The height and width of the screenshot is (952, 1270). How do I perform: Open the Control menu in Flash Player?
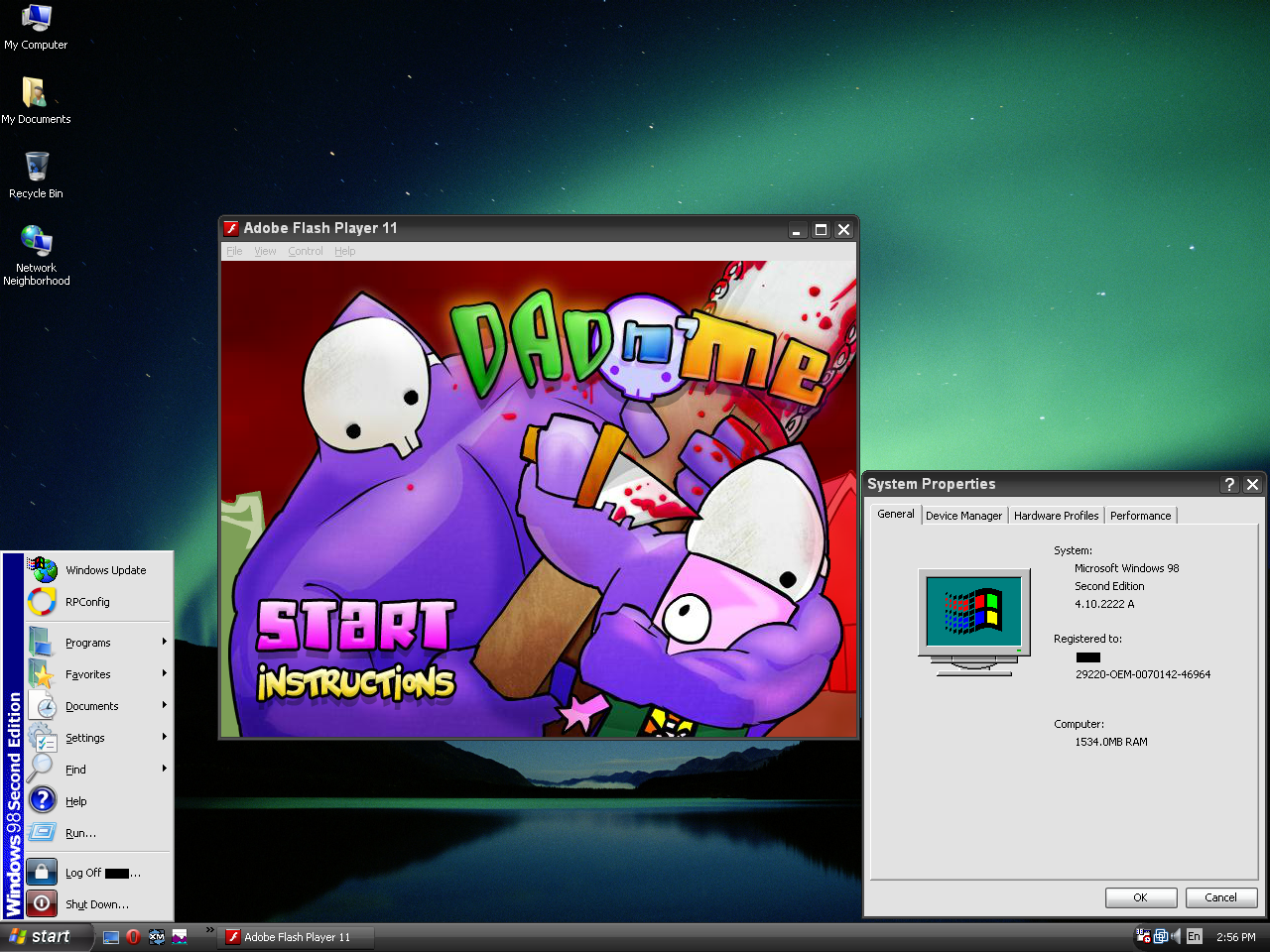[305, 251]
